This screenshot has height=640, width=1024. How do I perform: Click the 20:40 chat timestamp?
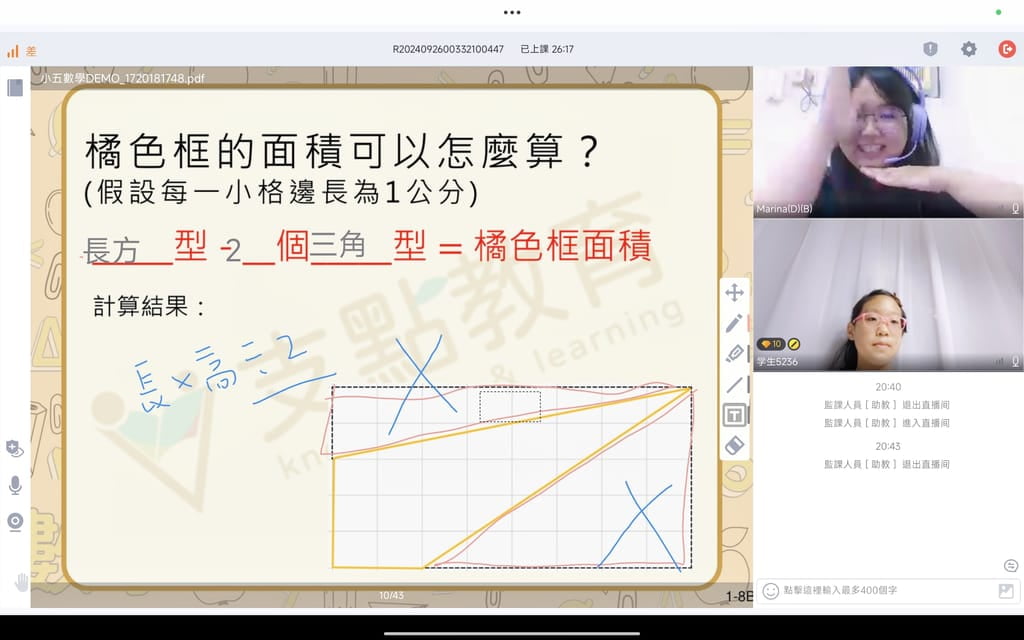pos(888,387)
